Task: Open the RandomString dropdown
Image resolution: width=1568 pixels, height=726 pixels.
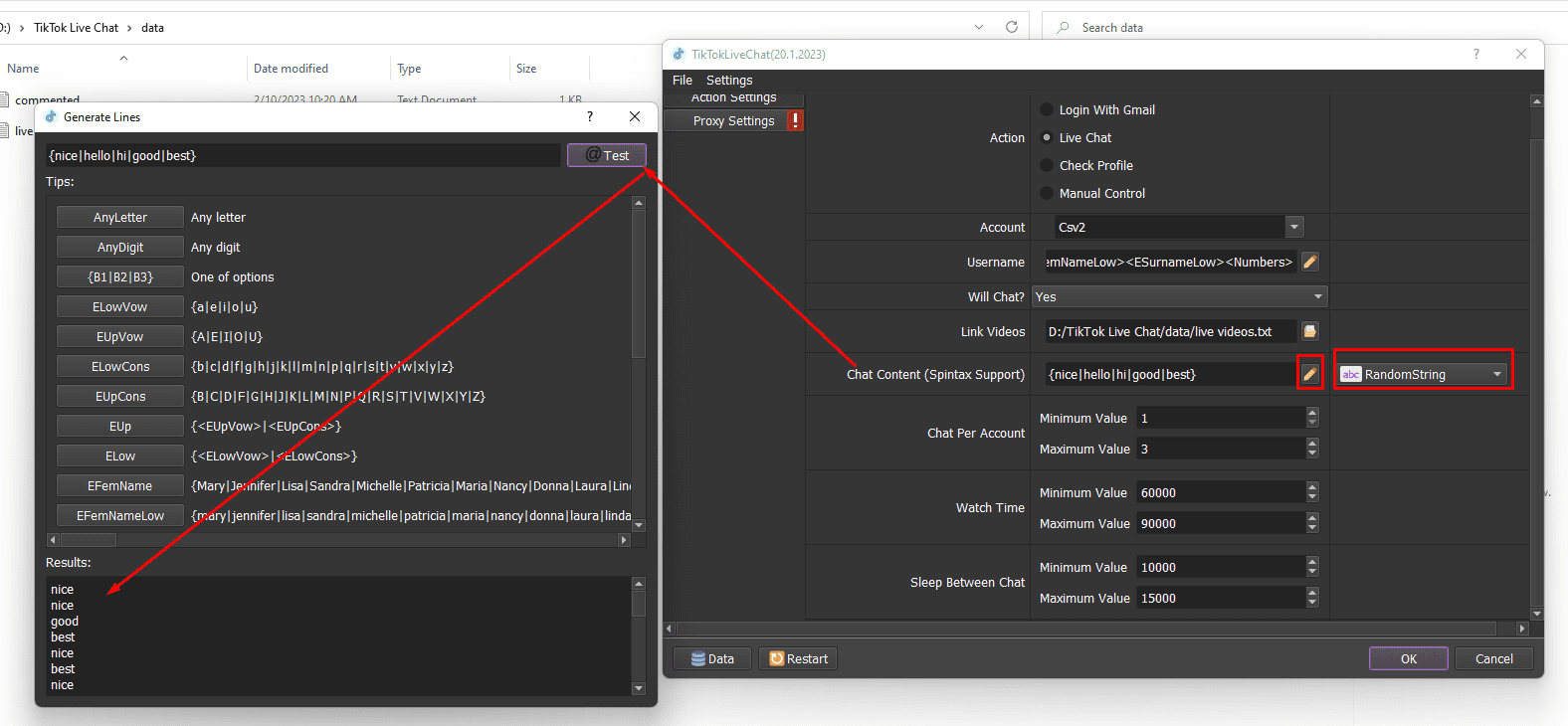Action: 1421,374
